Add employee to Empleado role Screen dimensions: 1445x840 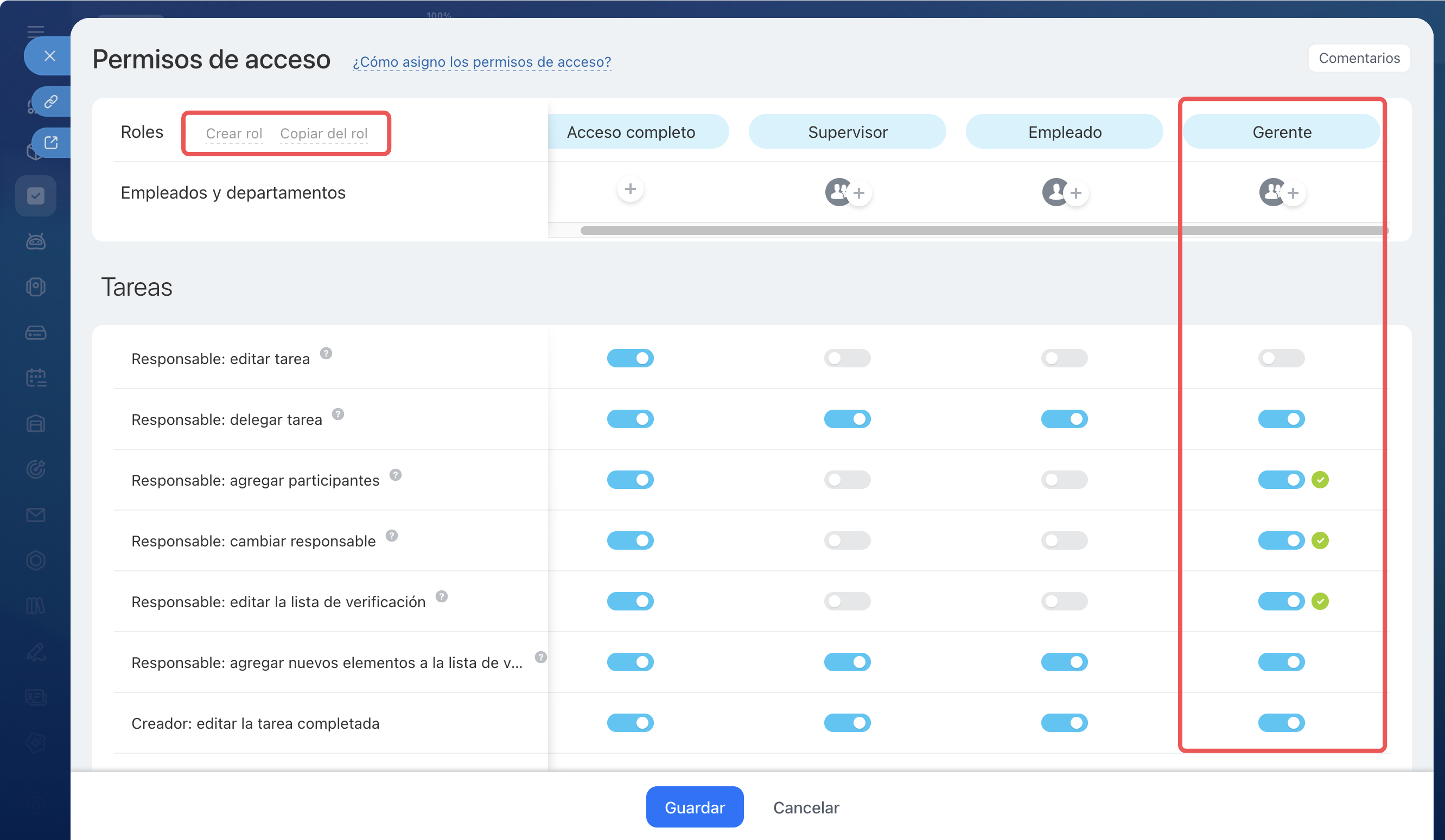[1075, 193]
